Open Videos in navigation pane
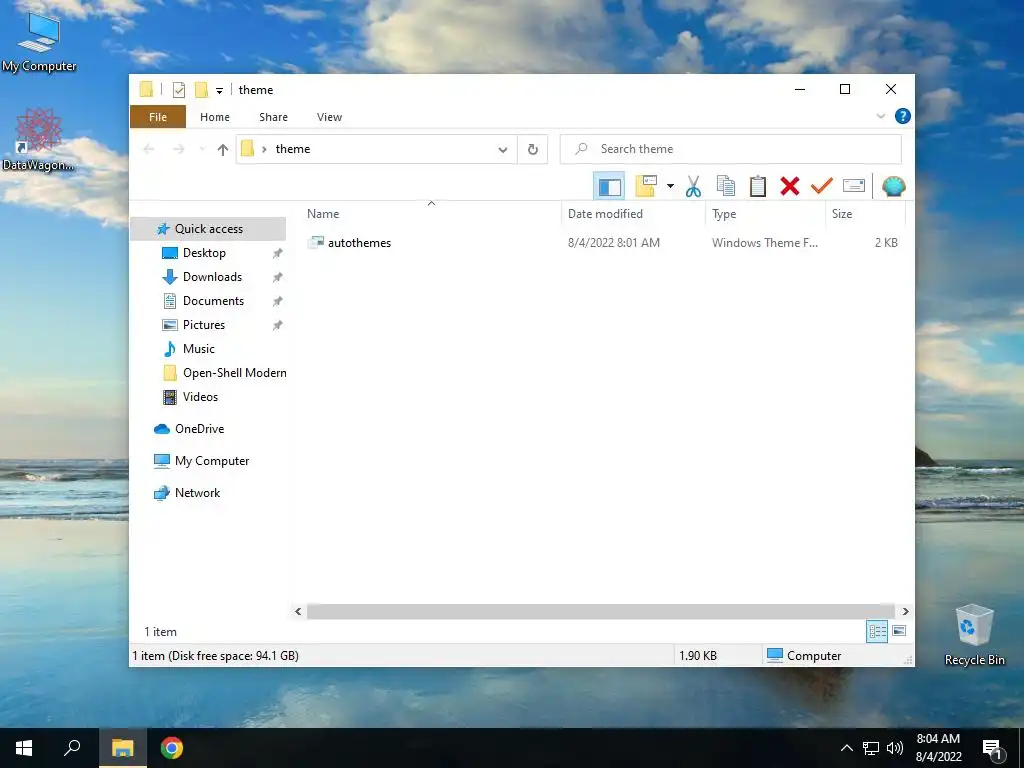 [200, 397]
